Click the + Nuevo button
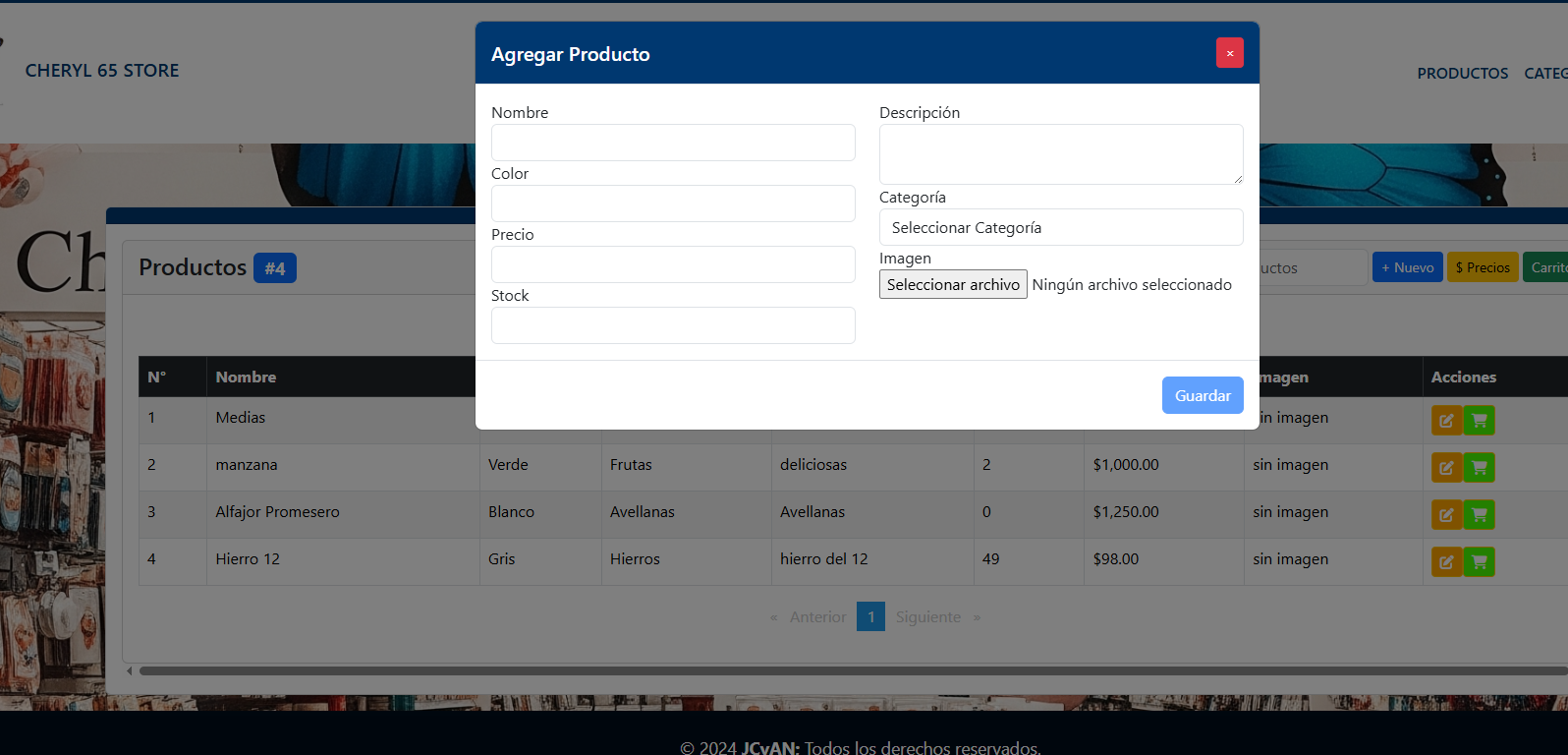1568x755 pixels. click(x=1407, y=267)
